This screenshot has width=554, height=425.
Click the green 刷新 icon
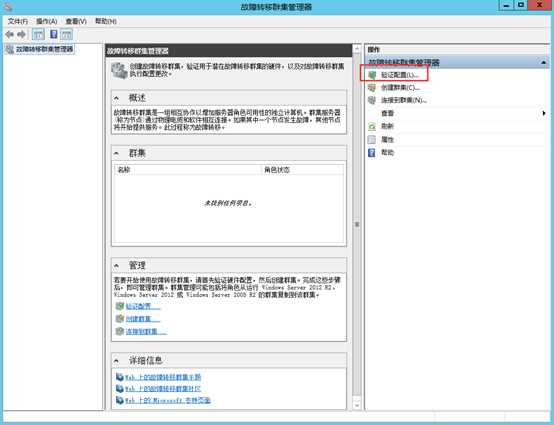tap(372, 126)
